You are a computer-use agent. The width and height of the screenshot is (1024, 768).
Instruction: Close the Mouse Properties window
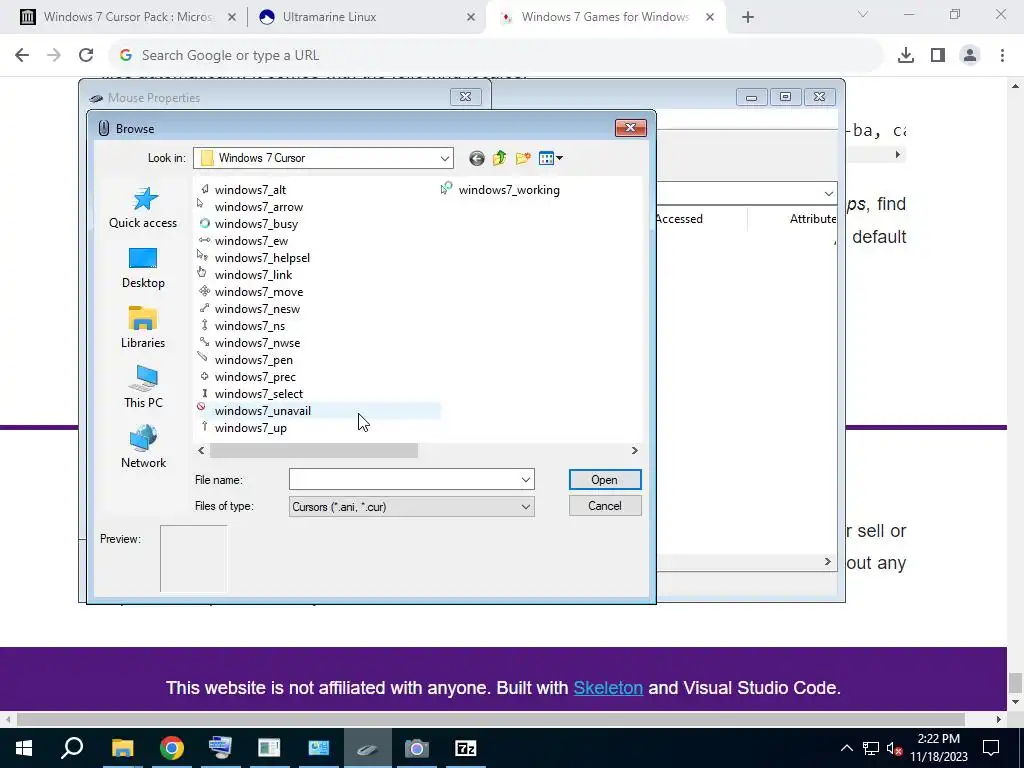(x=466, y=97)
